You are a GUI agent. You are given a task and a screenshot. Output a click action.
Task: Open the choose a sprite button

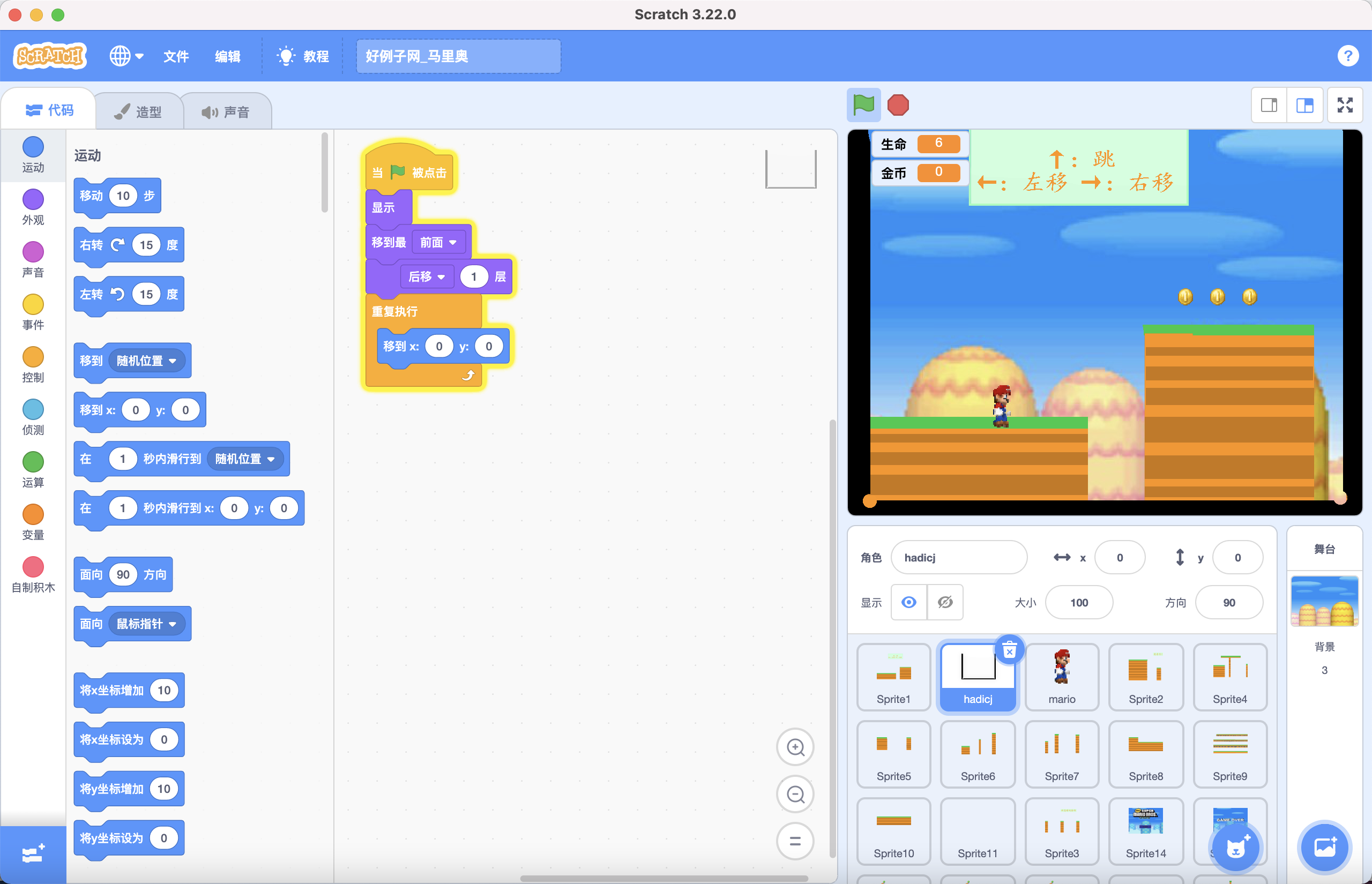(1235, 847)
